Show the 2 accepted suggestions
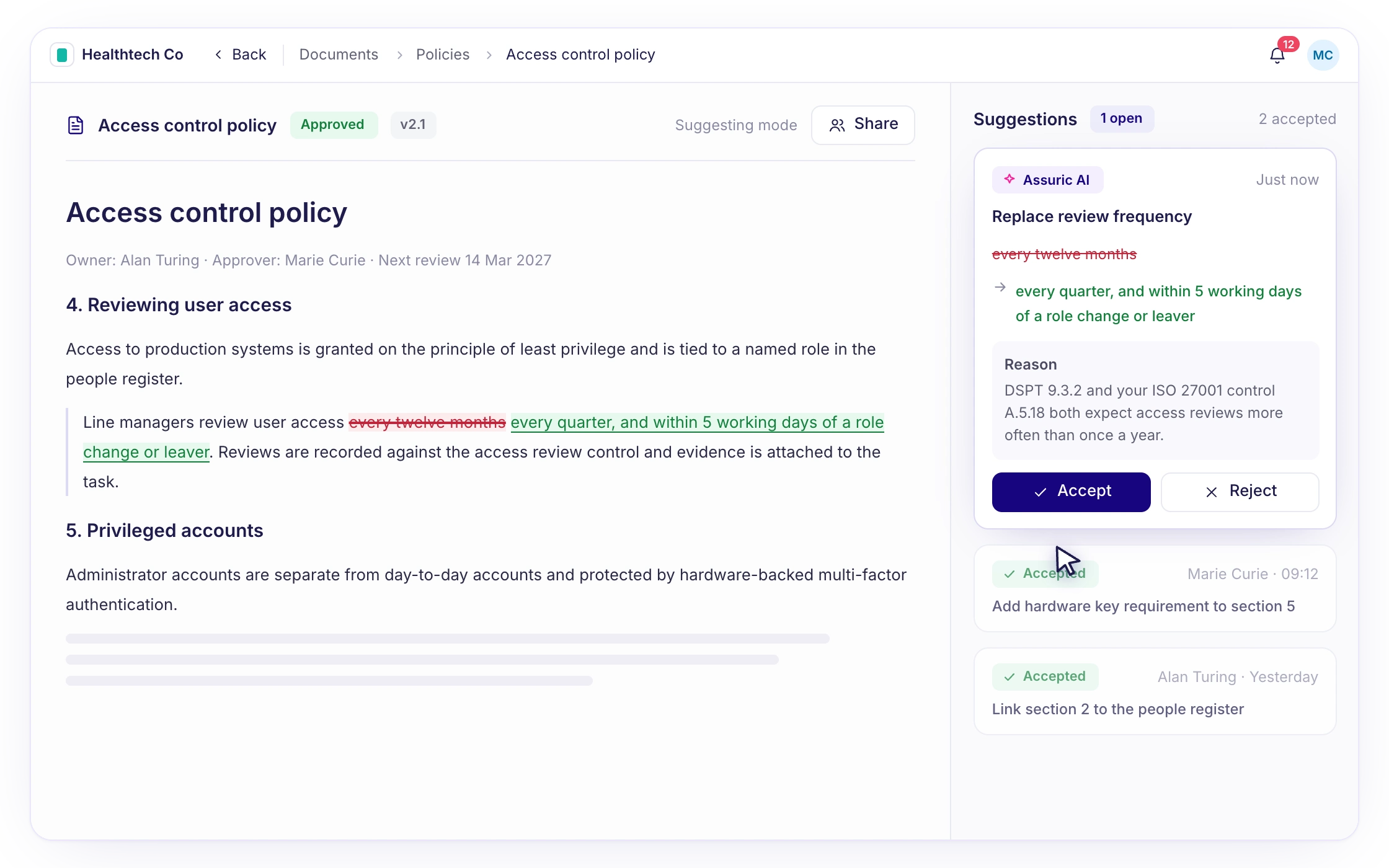The width and height of the screenshot is (1389, 868). (x=1297, y=119)
